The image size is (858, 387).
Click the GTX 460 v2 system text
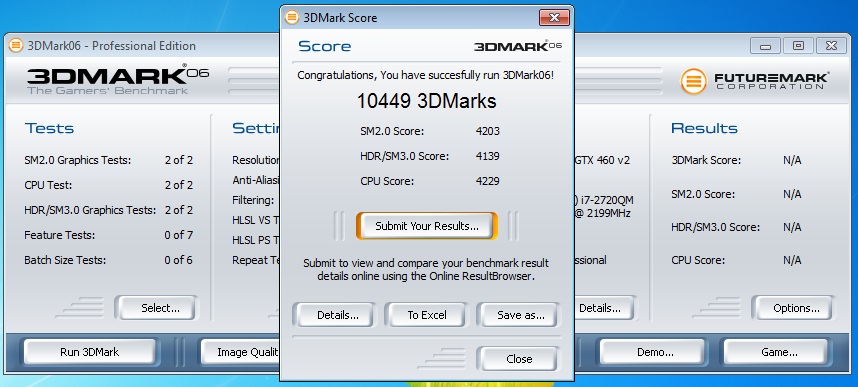(602, 160)
